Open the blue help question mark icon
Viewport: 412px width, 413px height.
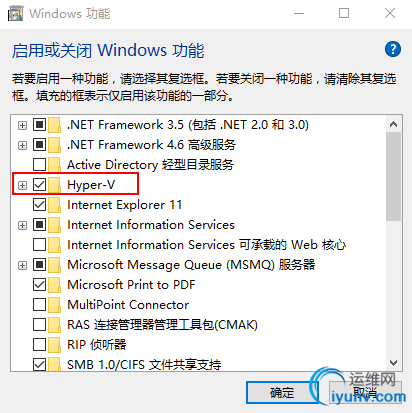click(393, 50)
